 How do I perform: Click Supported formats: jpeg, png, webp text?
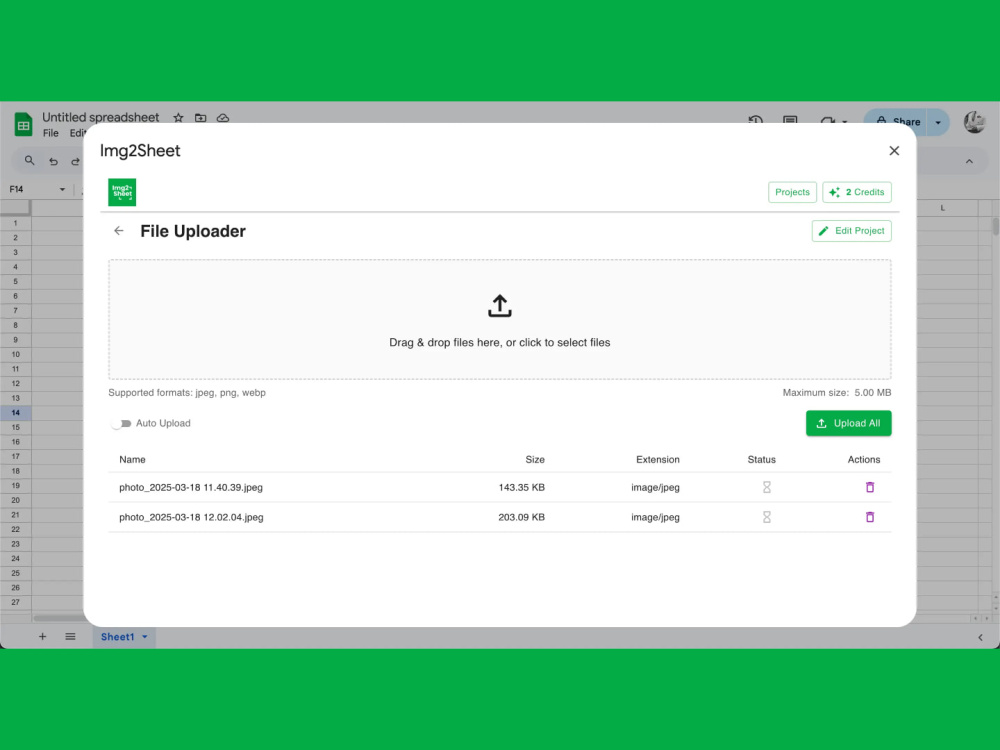(x=187, y=393)
